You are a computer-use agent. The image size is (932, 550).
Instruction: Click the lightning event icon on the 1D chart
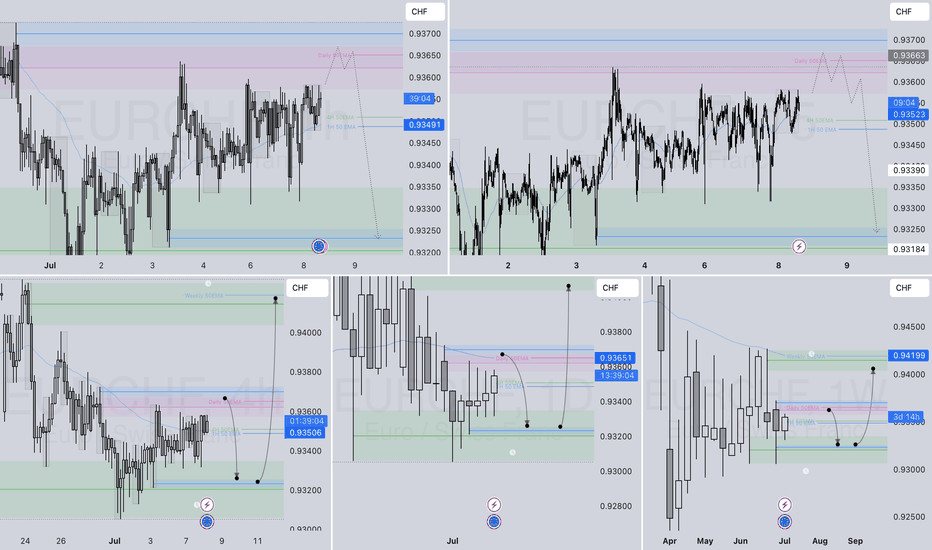494,505
